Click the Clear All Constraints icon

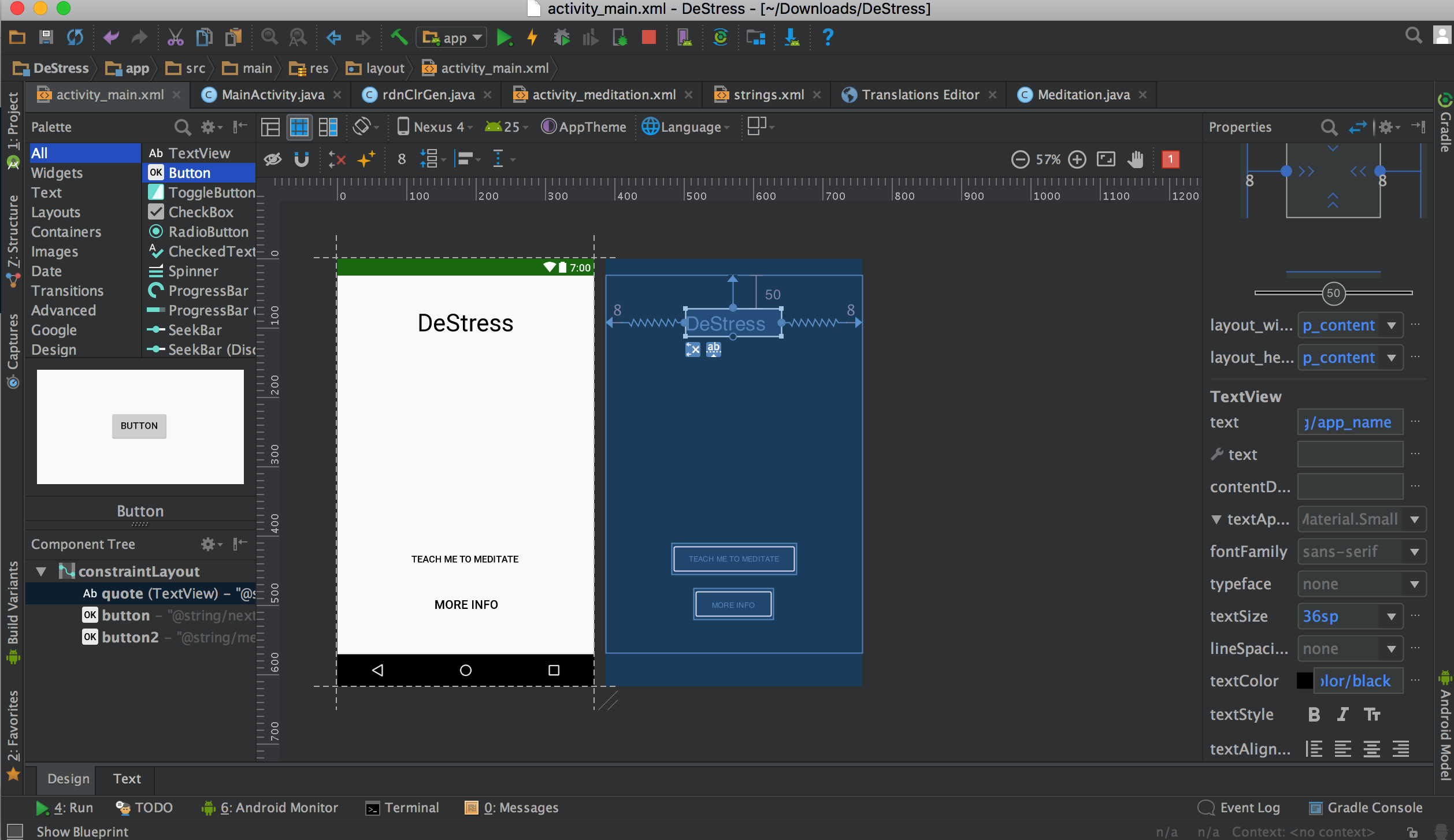click(336, 159)
